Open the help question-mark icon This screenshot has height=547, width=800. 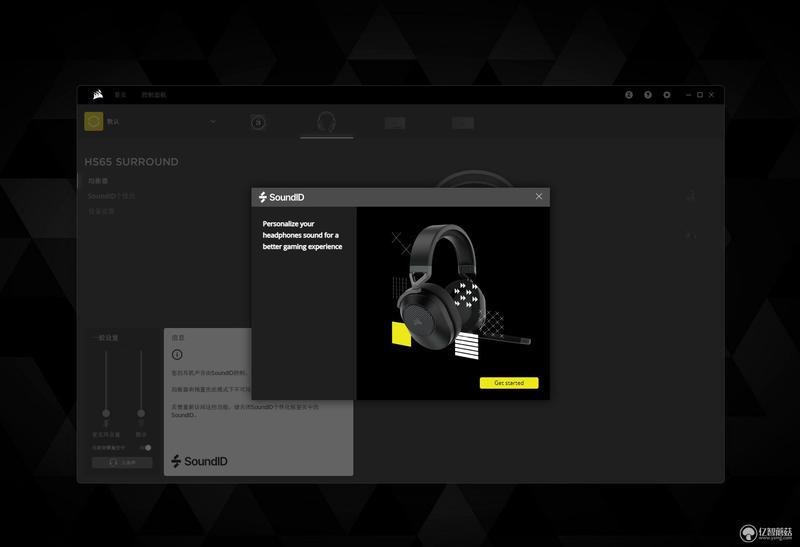tap(647, 95)
